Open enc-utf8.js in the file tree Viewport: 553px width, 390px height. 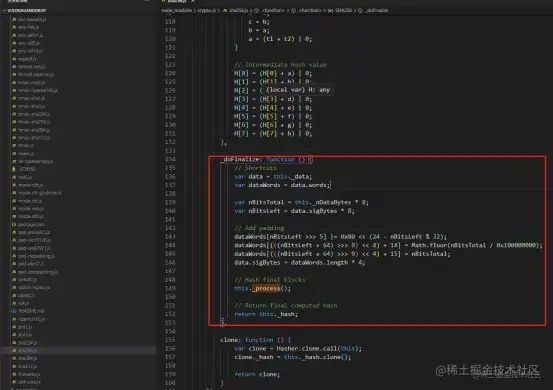tap(29, 43)
